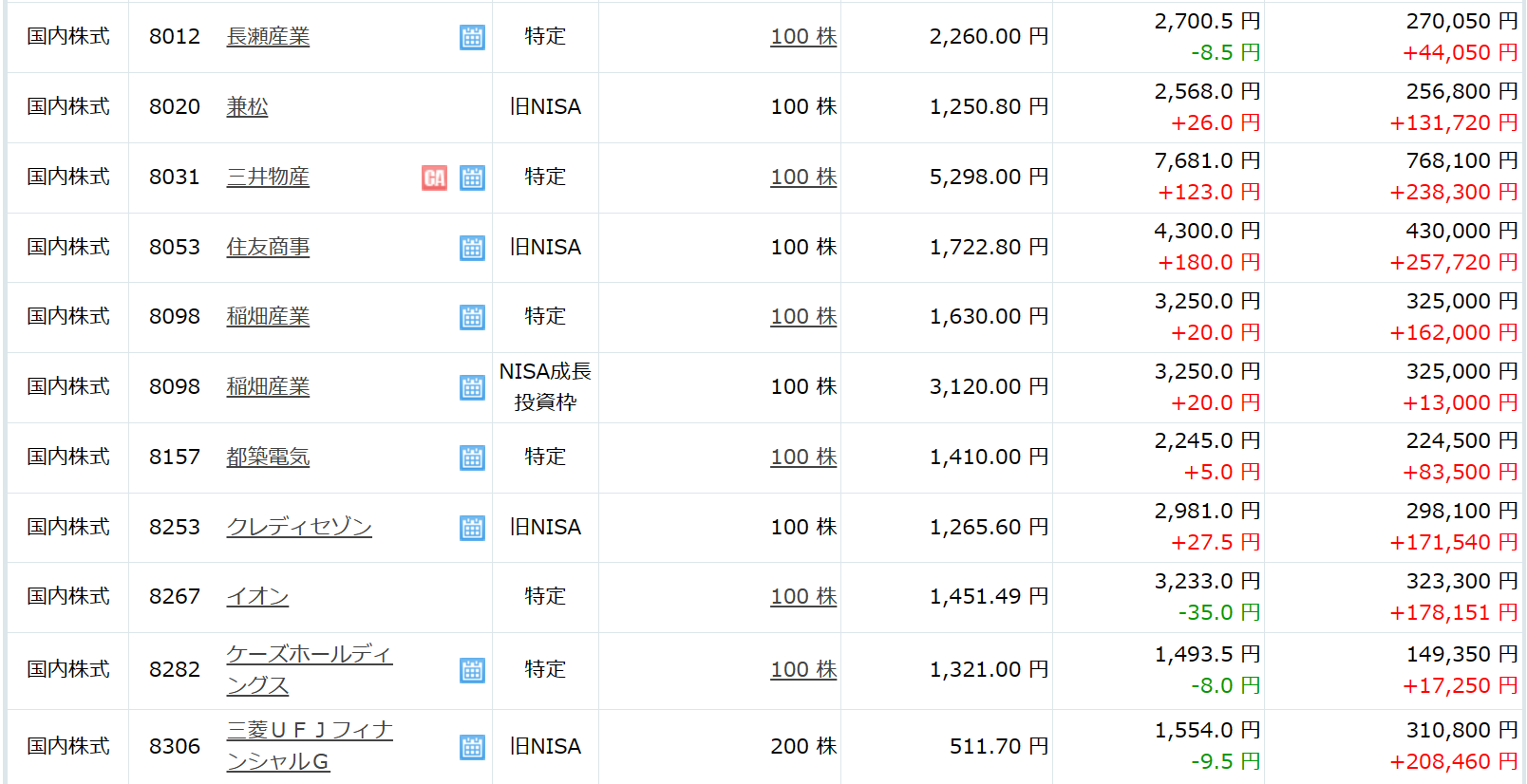The width and height of the screenshot is (1527, 784).
Task: Click 100 株 link for 長瀬産業
Action: tap(803, 36)
